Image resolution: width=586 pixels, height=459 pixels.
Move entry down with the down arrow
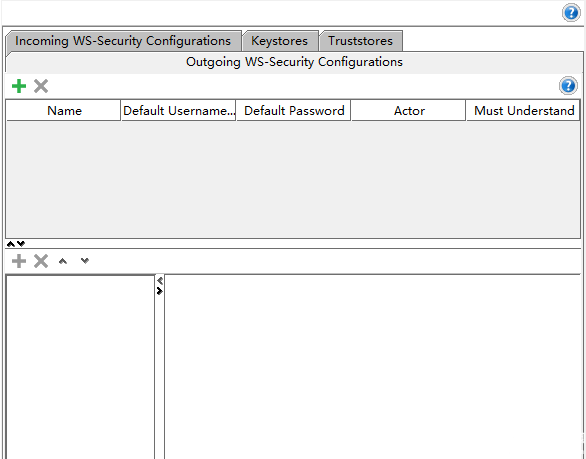[85, 261]
